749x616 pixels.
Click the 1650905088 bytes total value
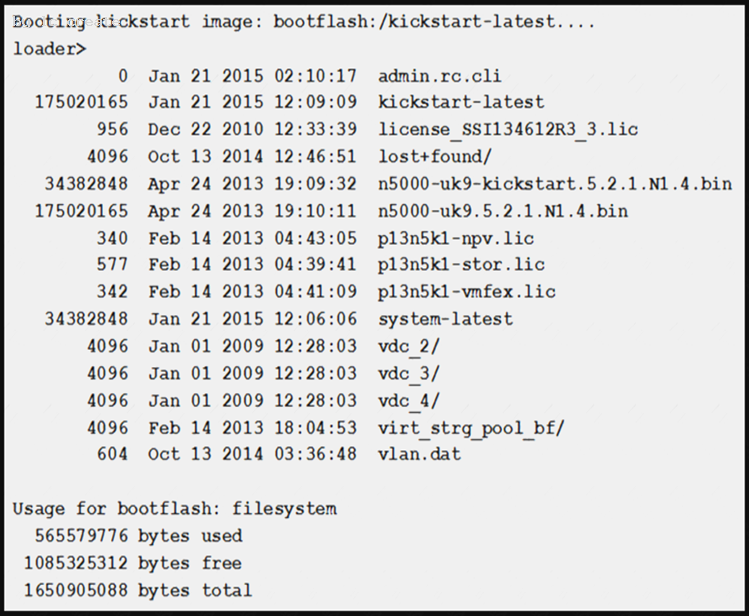(76, 590)
